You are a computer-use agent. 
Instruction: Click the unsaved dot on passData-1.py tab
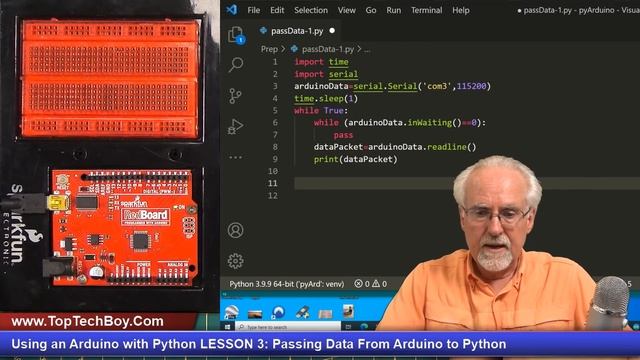tap(332, 31)
